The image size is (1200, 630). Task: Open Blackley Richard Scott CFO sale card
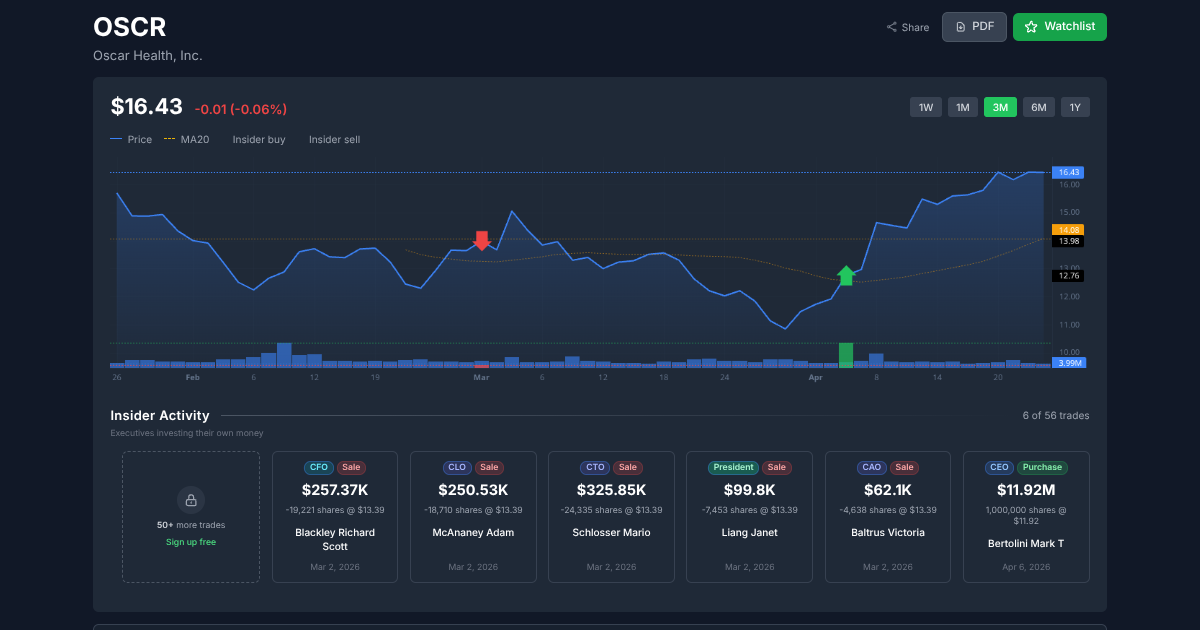(335, 516)
